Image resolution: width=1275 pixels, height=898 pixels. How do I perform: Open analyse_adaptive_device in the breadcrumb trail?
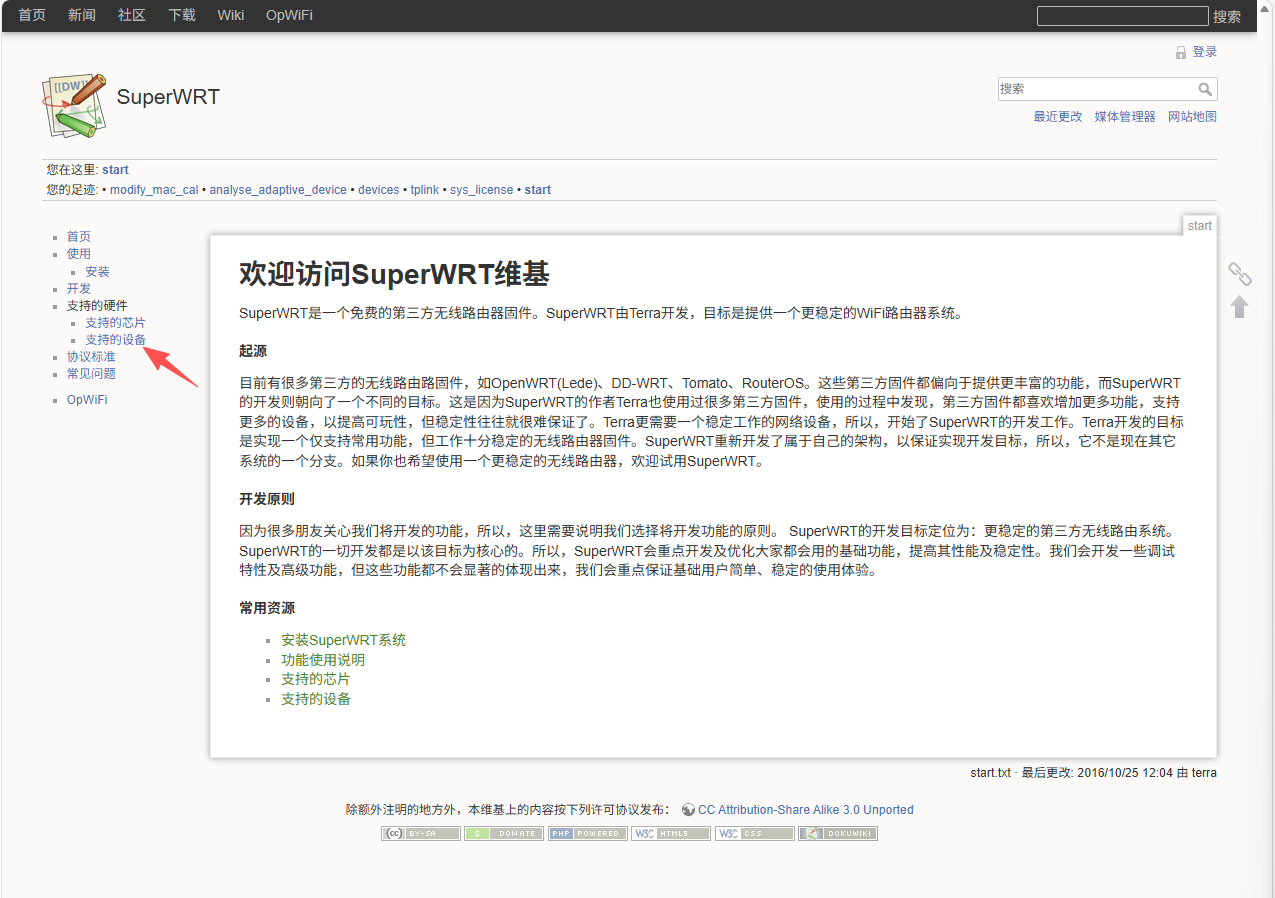pos(278,190)
